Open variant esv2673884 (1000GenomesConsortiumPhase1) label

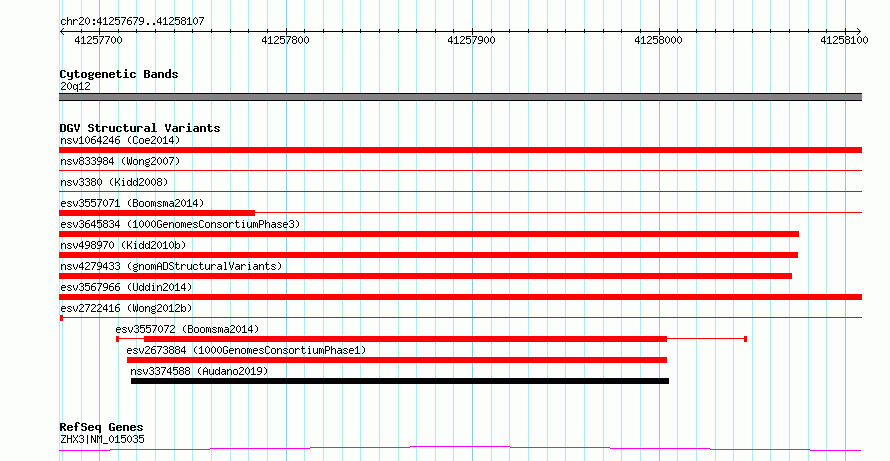coord(246,350)
